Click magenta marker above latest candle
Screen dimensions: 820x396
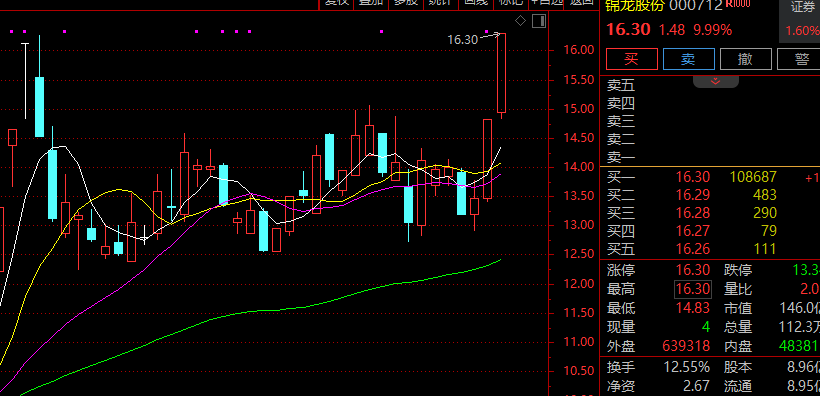pyautogui.click(x=487, y=31)
